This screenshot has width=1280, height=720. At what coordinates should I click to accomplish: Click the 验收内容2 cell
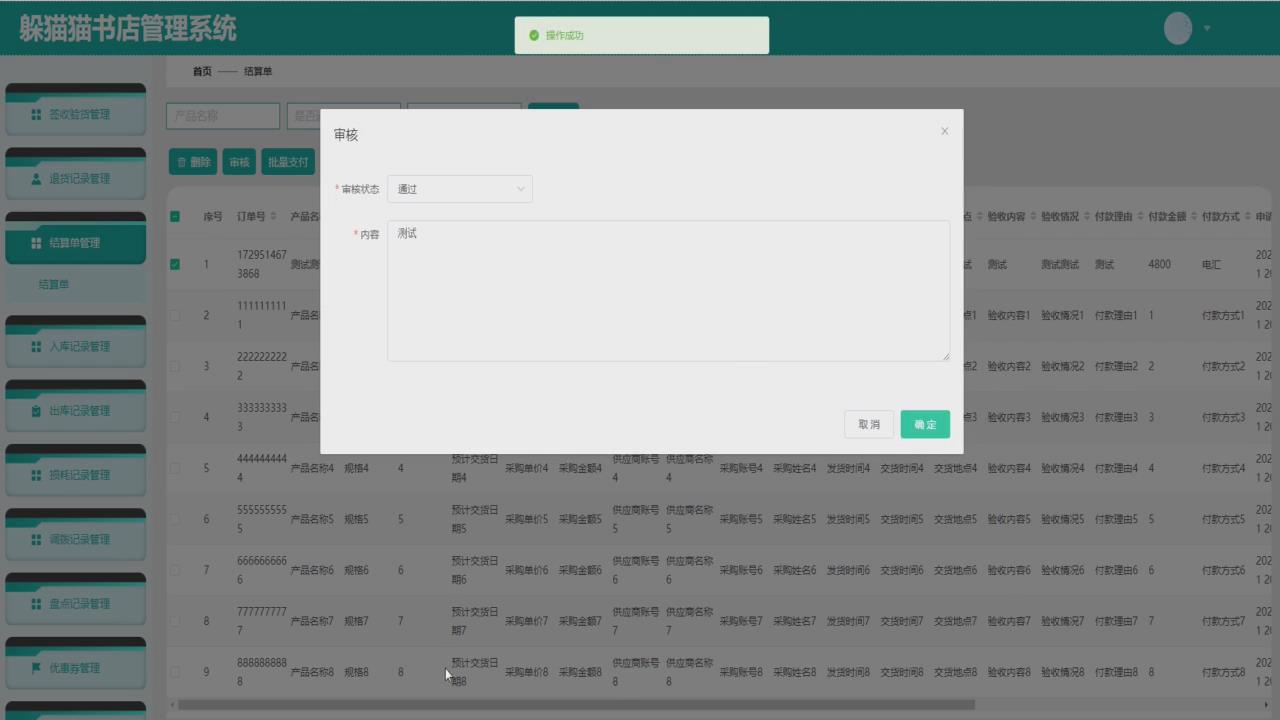point(1009,366)
